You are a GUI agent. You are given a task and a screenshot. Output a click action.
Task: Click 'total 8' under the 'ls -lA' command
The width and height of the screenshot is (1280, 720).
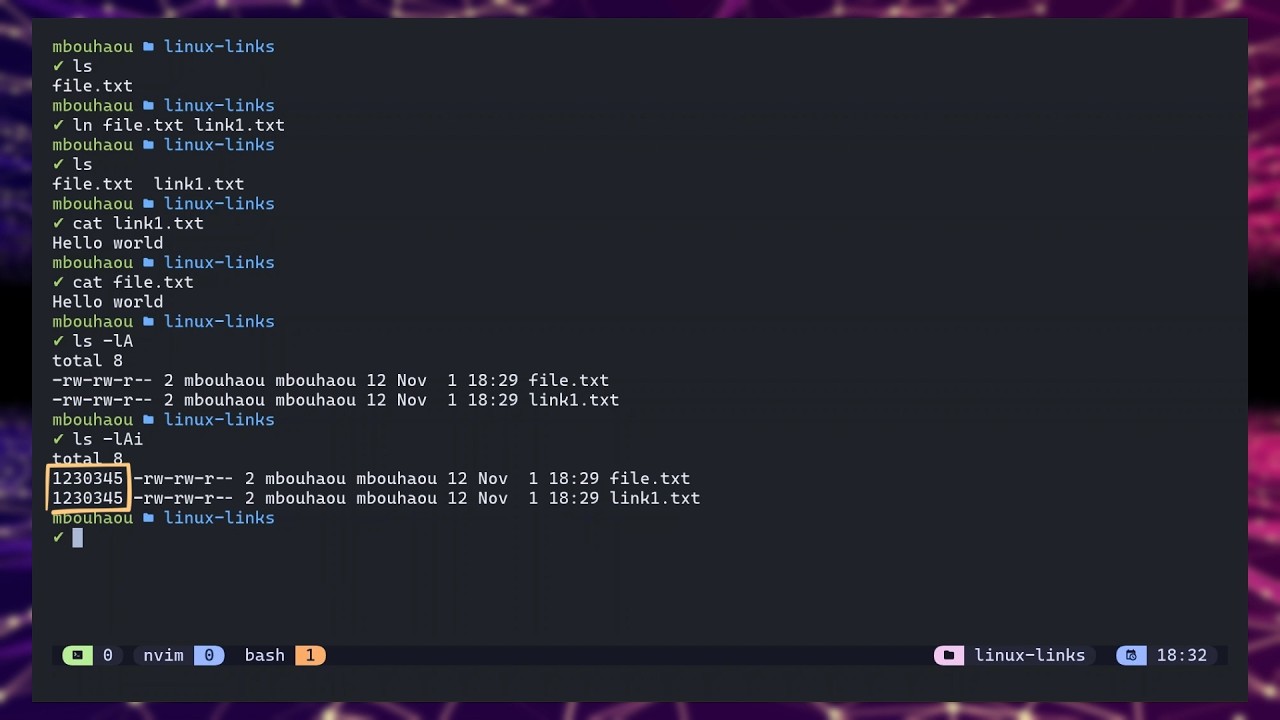point(88,361)
